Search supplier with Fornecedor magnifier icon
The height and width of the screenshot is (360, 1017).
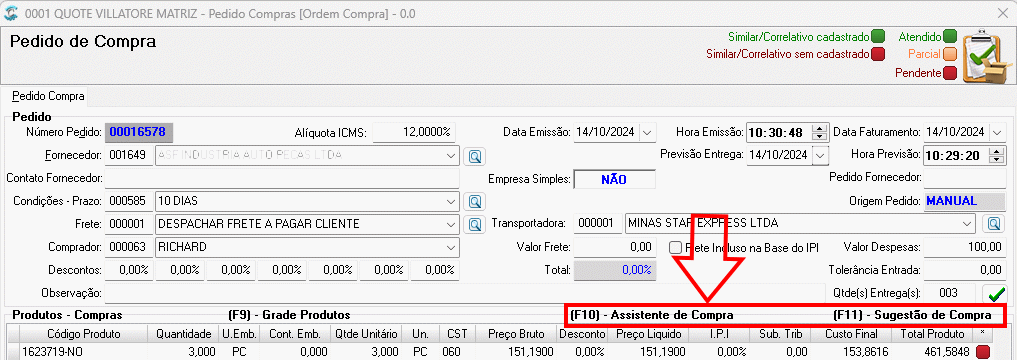[476, 156]
